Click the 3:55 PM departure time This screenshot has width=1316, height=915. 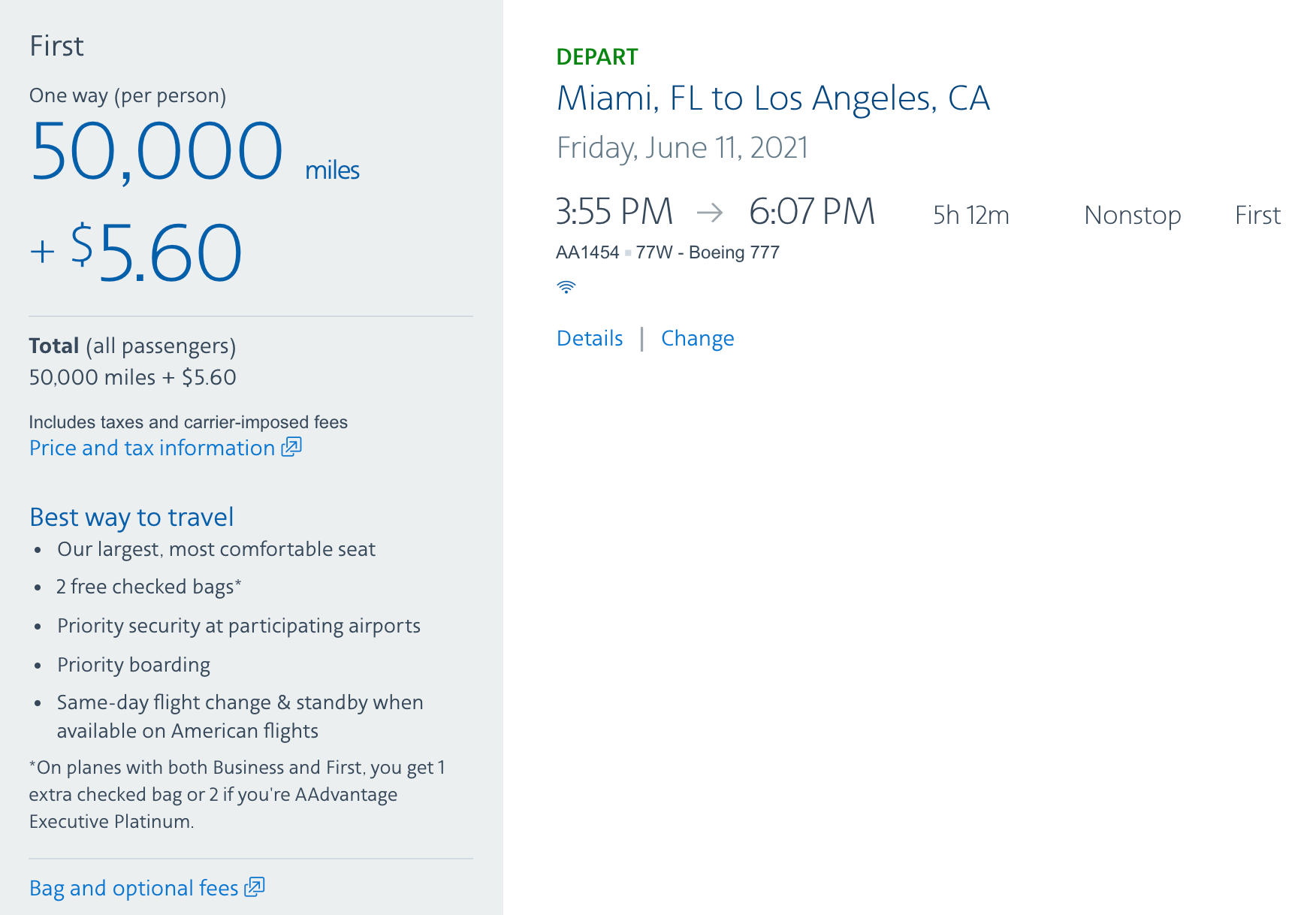614,211
